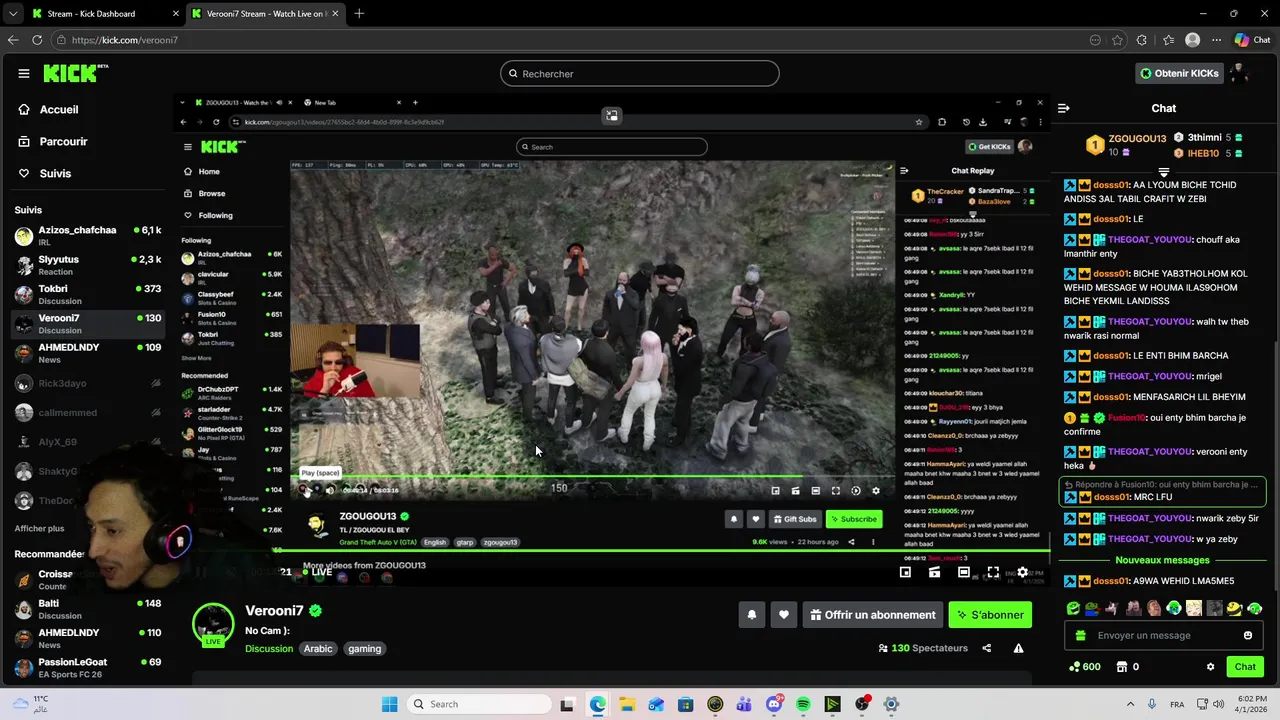The height and width of the screenshot is (720, 1280).
Task: Open the chat shop icon showing 0
Action: click(x=1127, y=667)
